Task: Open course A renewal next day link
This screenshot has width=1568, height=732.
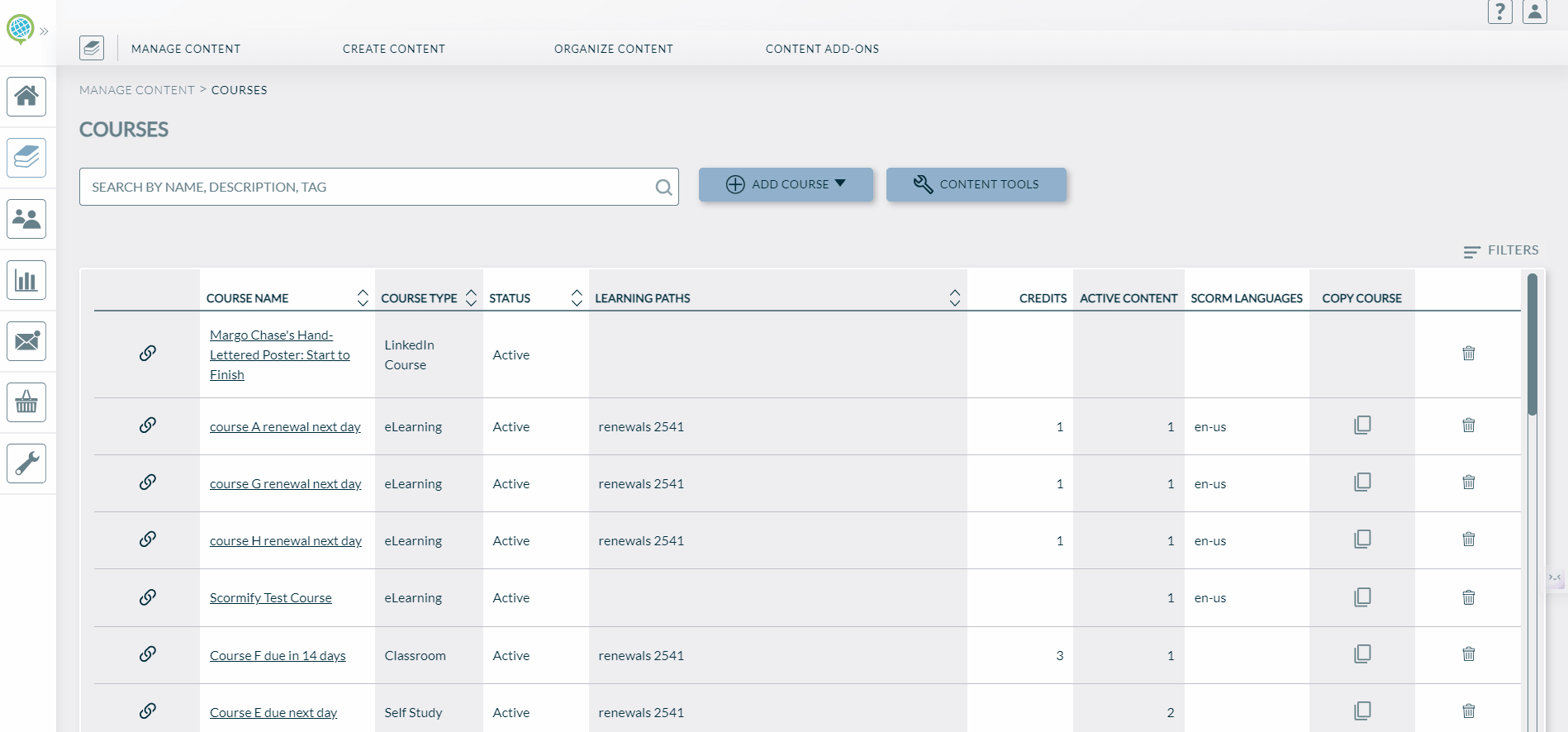Action: click(x=285, y=426)
